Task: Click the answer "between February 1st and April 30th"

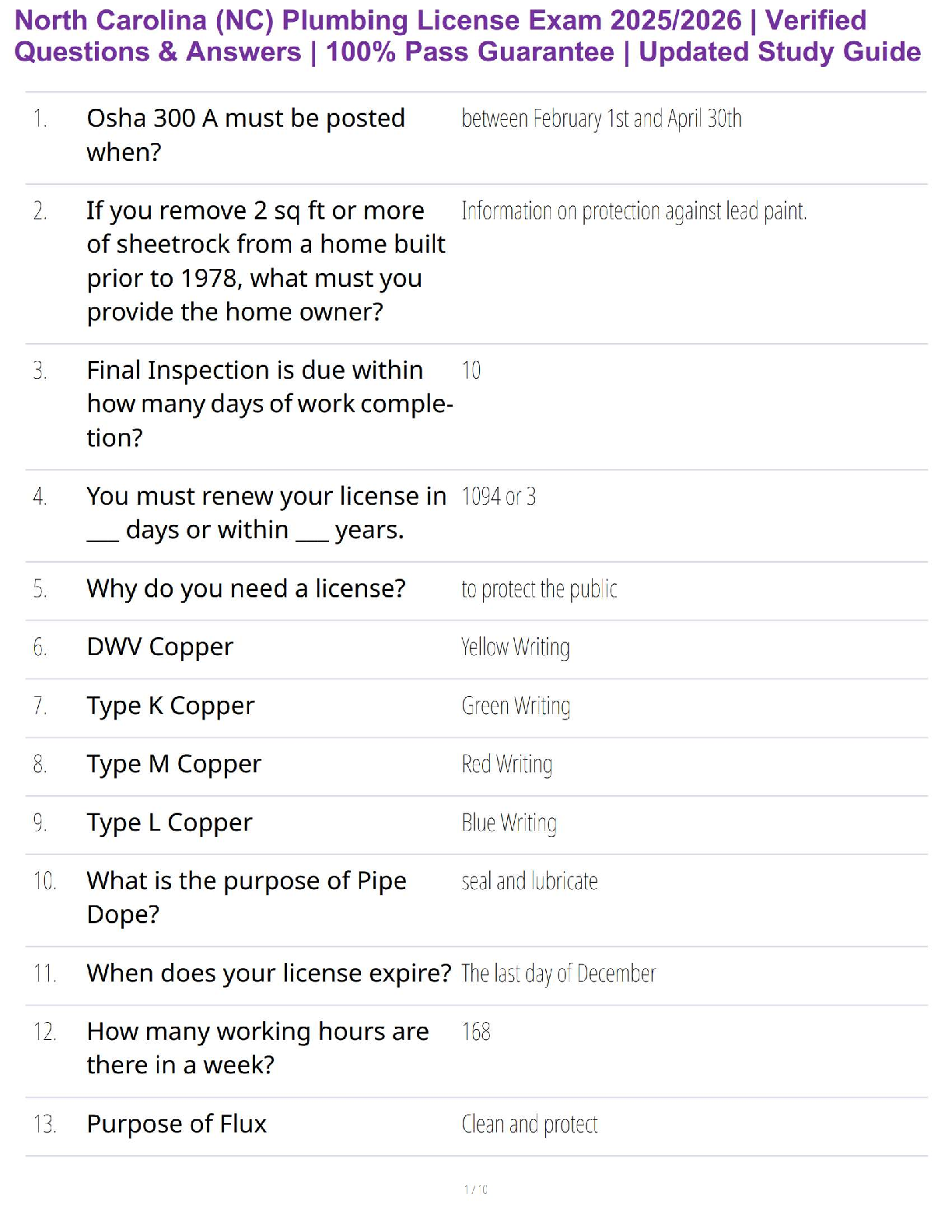Action: tap(601, 119)
